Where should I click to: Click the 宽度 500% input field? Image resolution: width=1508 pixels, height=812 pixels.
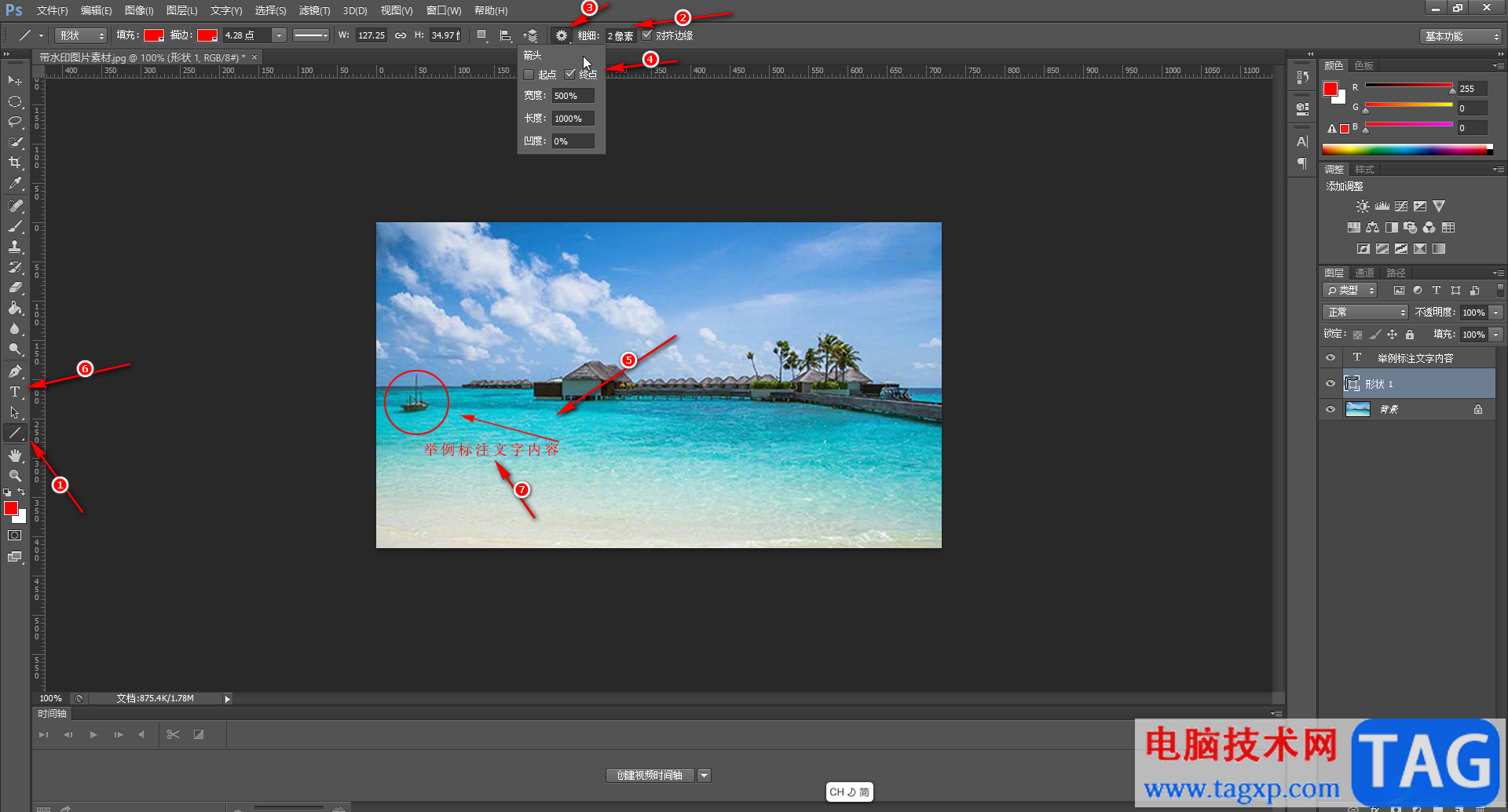[573, 96]
